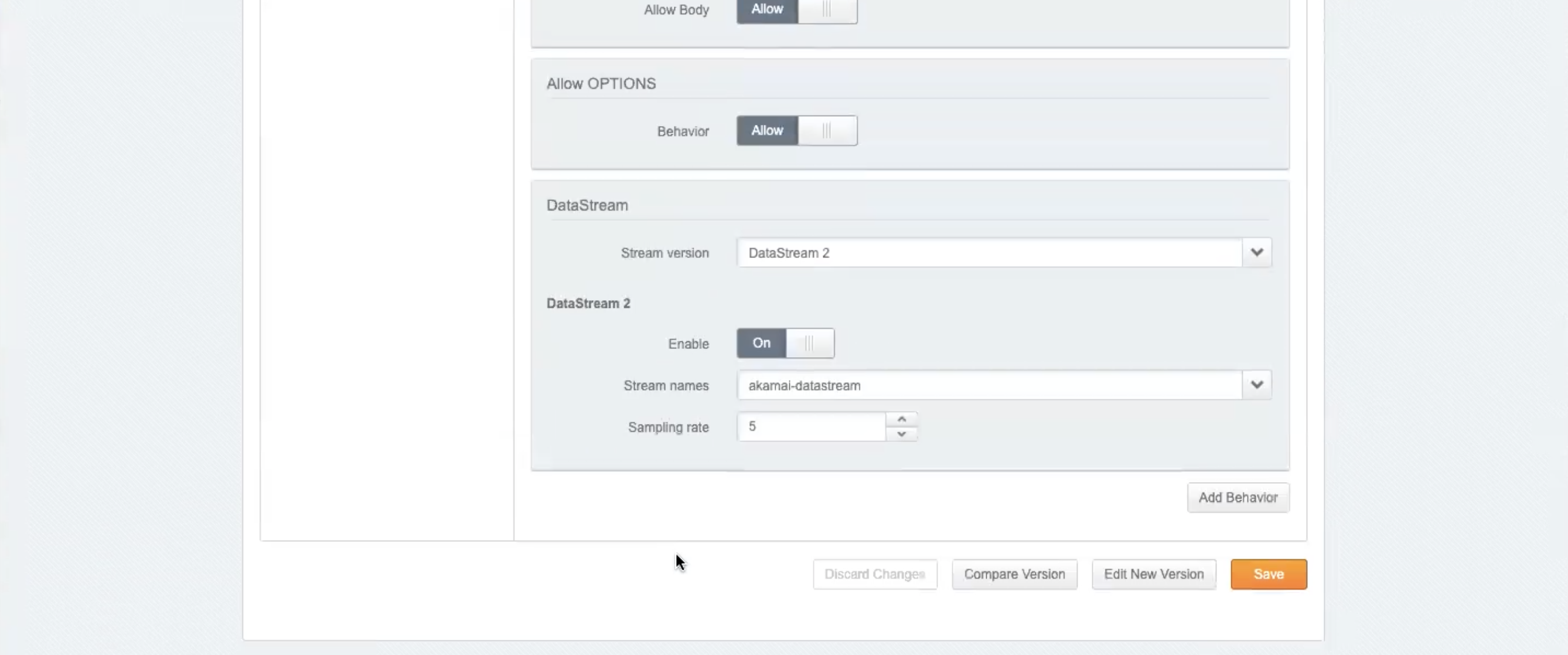Click the Enable toggle slider handle
The width and height of the screenshot is (1568, 655).
point(809,343)
